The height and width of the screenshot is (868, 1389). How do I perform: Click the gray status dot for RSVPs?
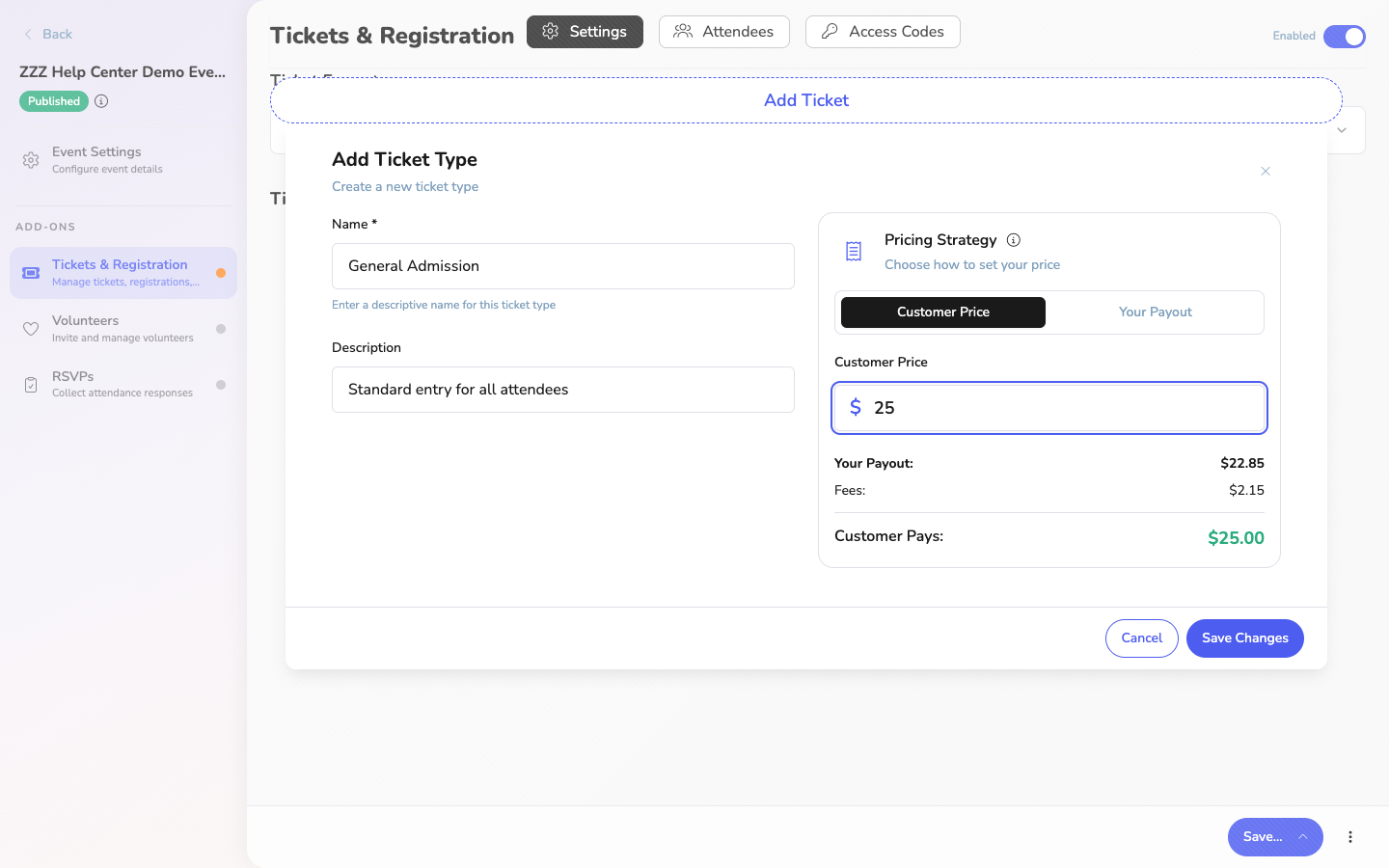click(221, 385)
